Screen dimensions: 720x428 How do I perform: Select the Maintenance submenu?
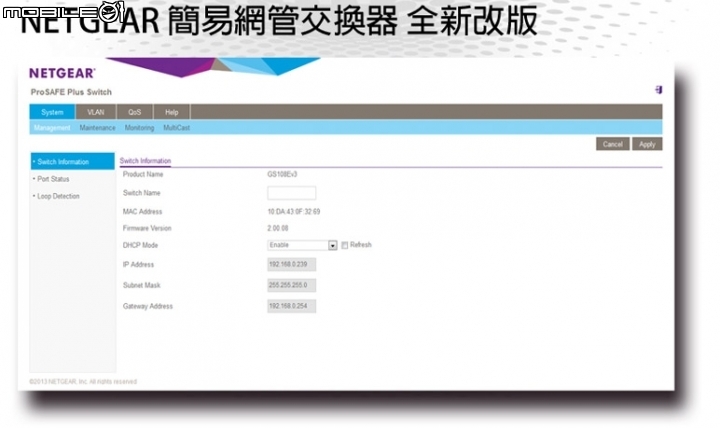coord(97,128)
